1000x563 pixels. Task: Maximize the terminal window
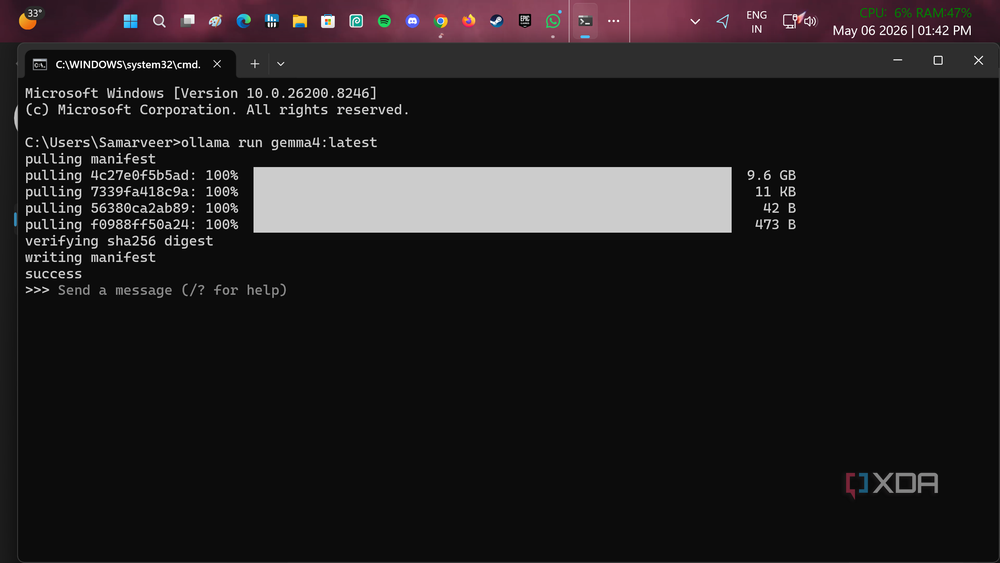[x=938, y=61]
